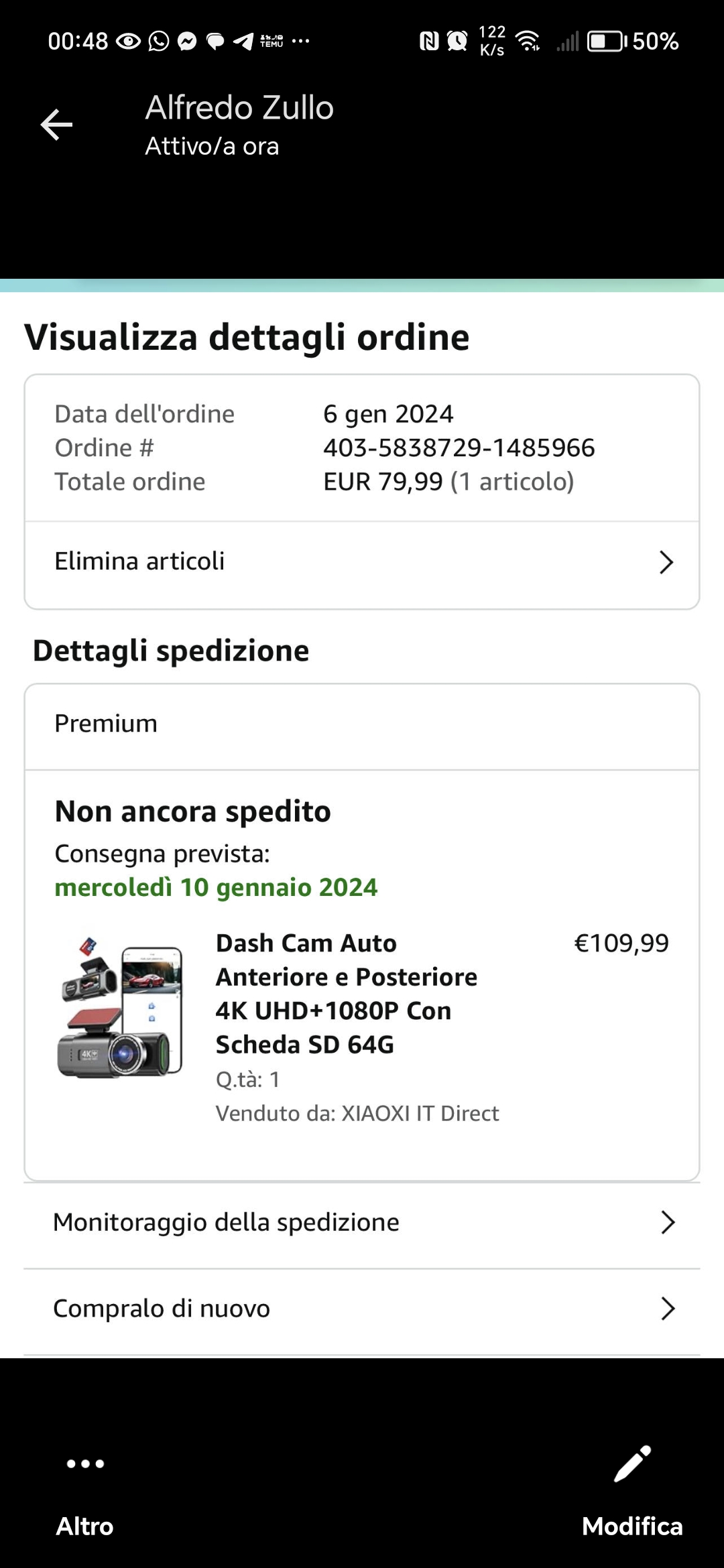Viewport: 724px width, 1568px height.
Task: Tap the back arrow icon
Action: (56, 125)
